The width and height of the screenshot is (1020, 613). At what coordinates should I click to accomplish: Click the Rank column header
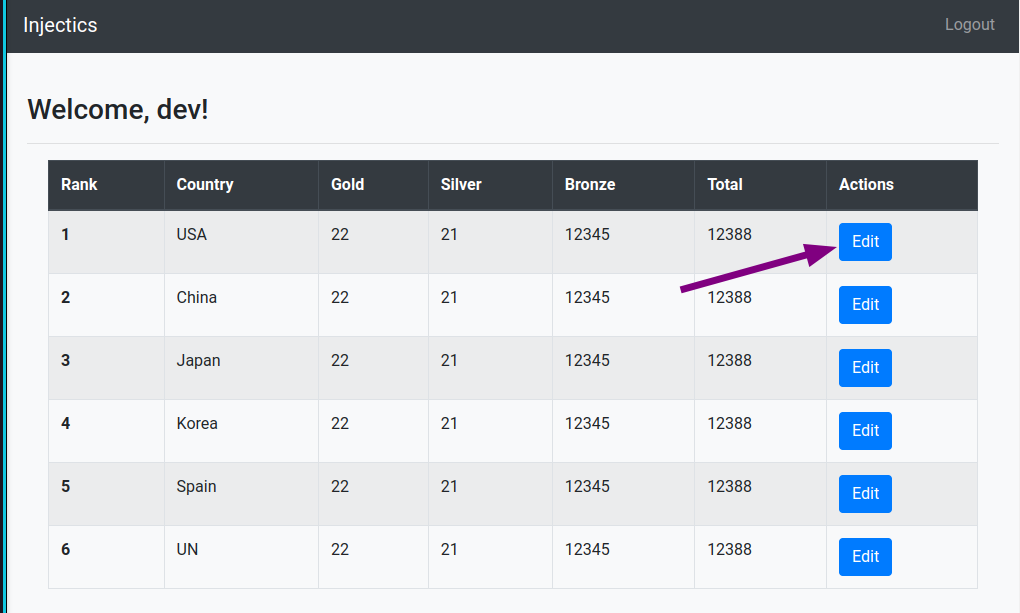pos(80,185)
